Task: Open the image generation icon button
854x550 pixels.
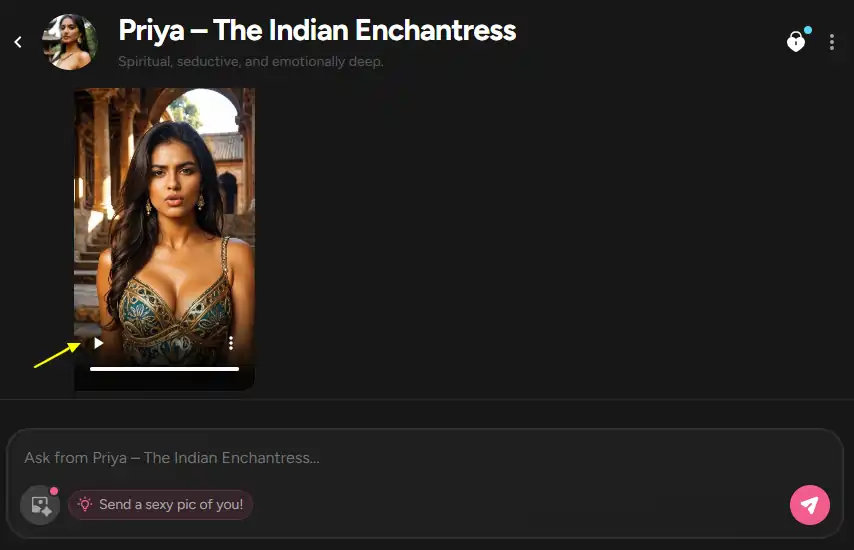Action: pos(40,505)
